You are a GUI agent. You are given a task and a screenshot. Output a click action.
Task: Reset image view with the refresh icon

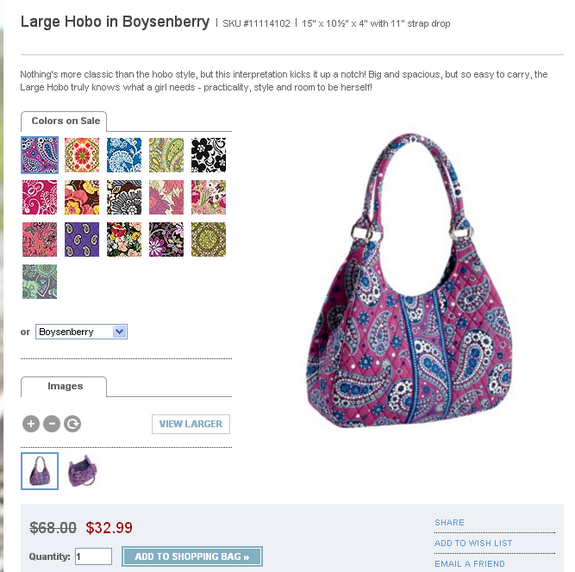pos(73,424)
